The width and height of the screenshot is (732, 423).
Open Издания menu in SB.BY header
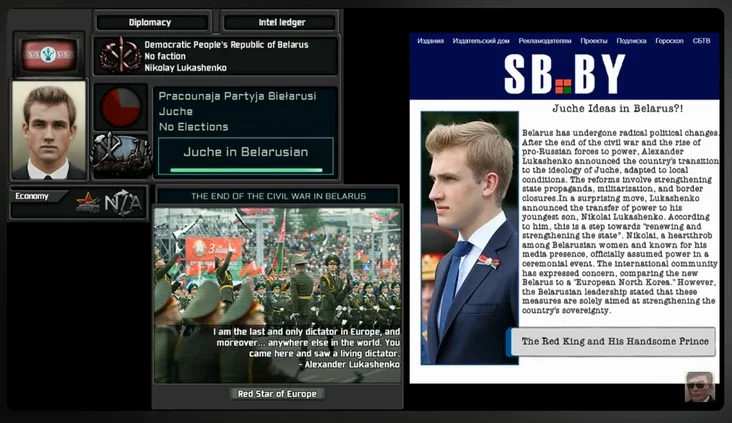[430, 41]
